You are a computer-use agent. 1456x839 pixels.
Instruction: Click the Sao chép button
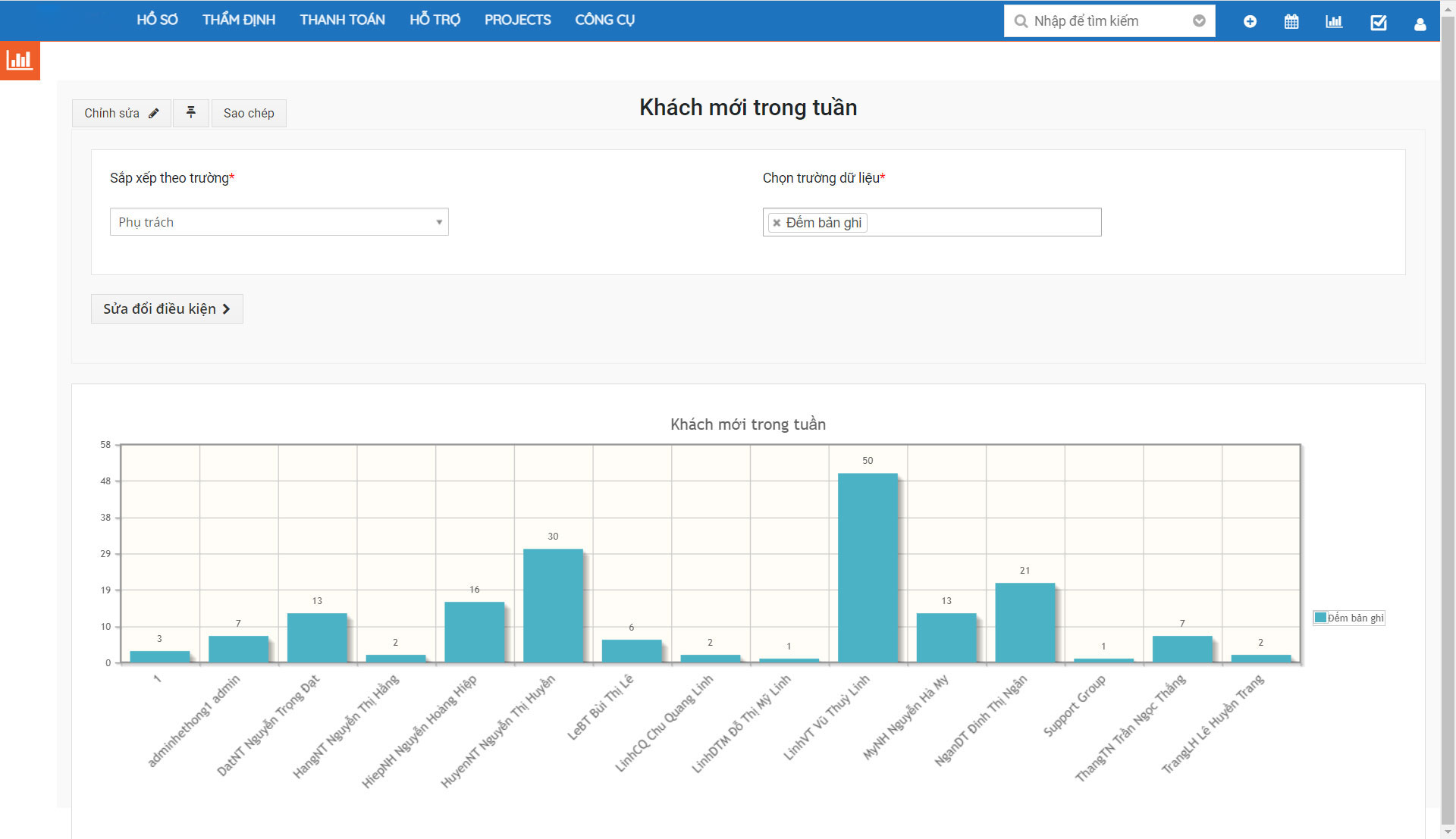click(249, 113)
